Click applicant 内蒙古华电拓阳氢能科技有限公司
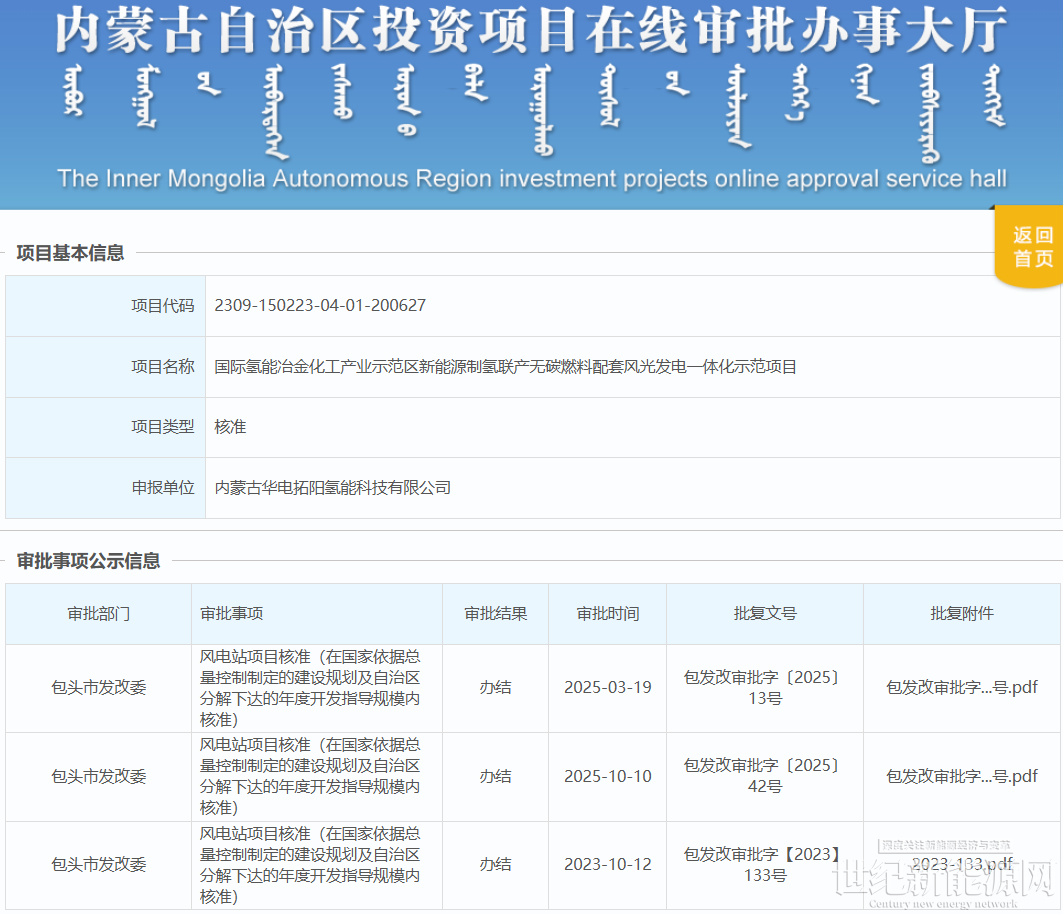This screenshot has width=1063, height=914. [x=333, y=488]
